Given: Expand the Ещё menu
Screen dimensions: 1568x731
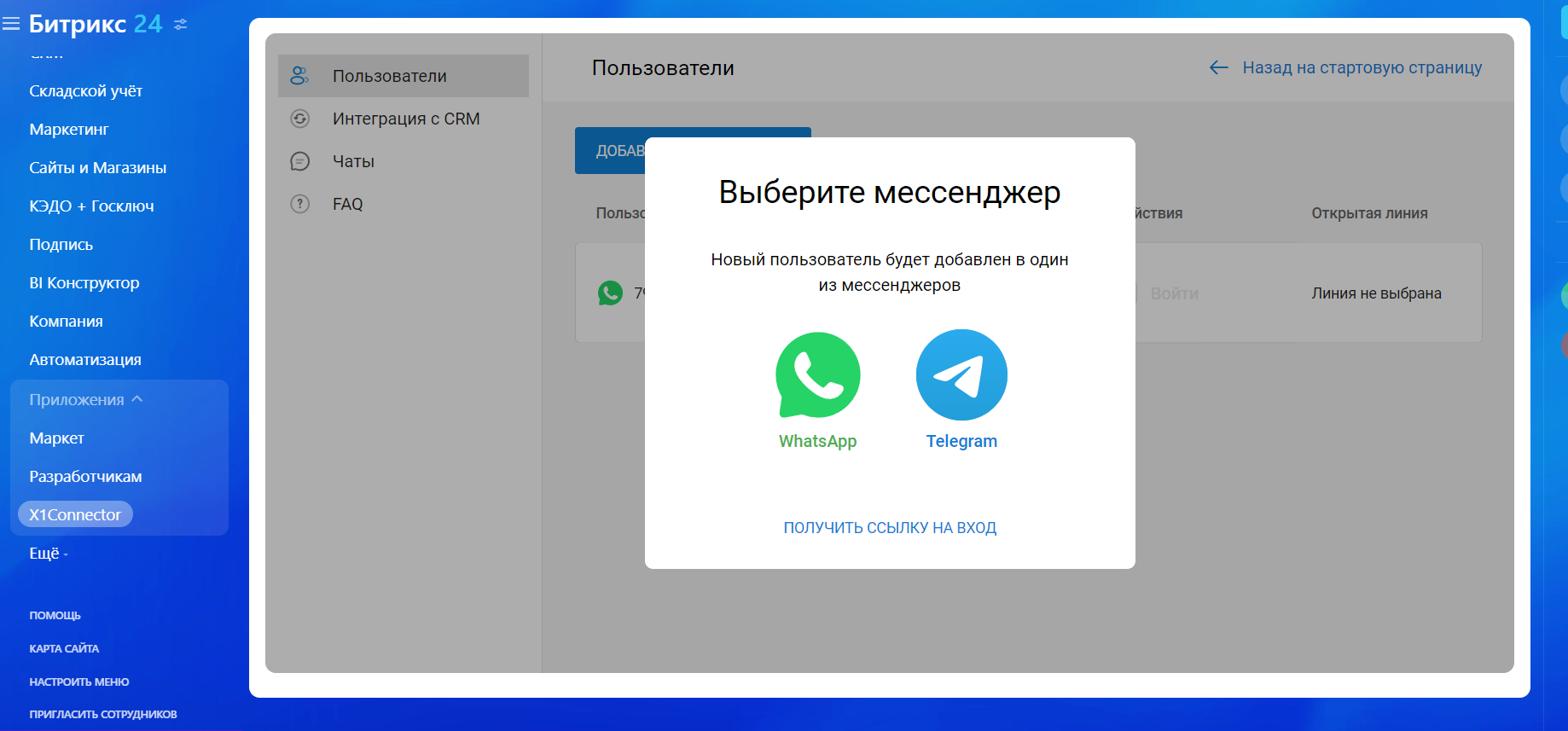Looking at the screenshot, I should pos(49,553).
